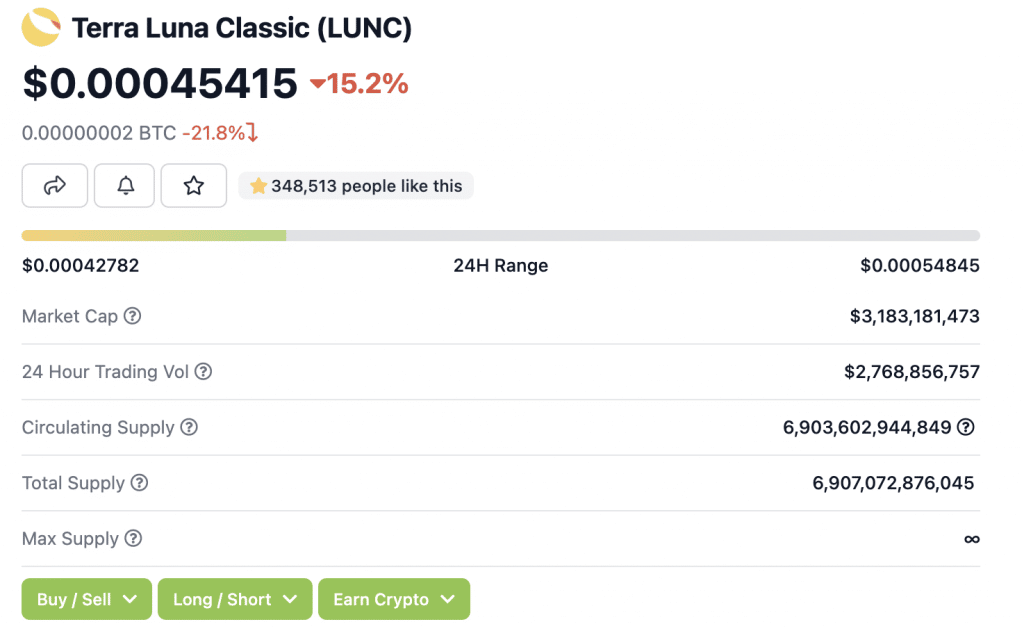Click the Total Supply help question icon
Screen dimensions: 1024x631
(139, 483)
